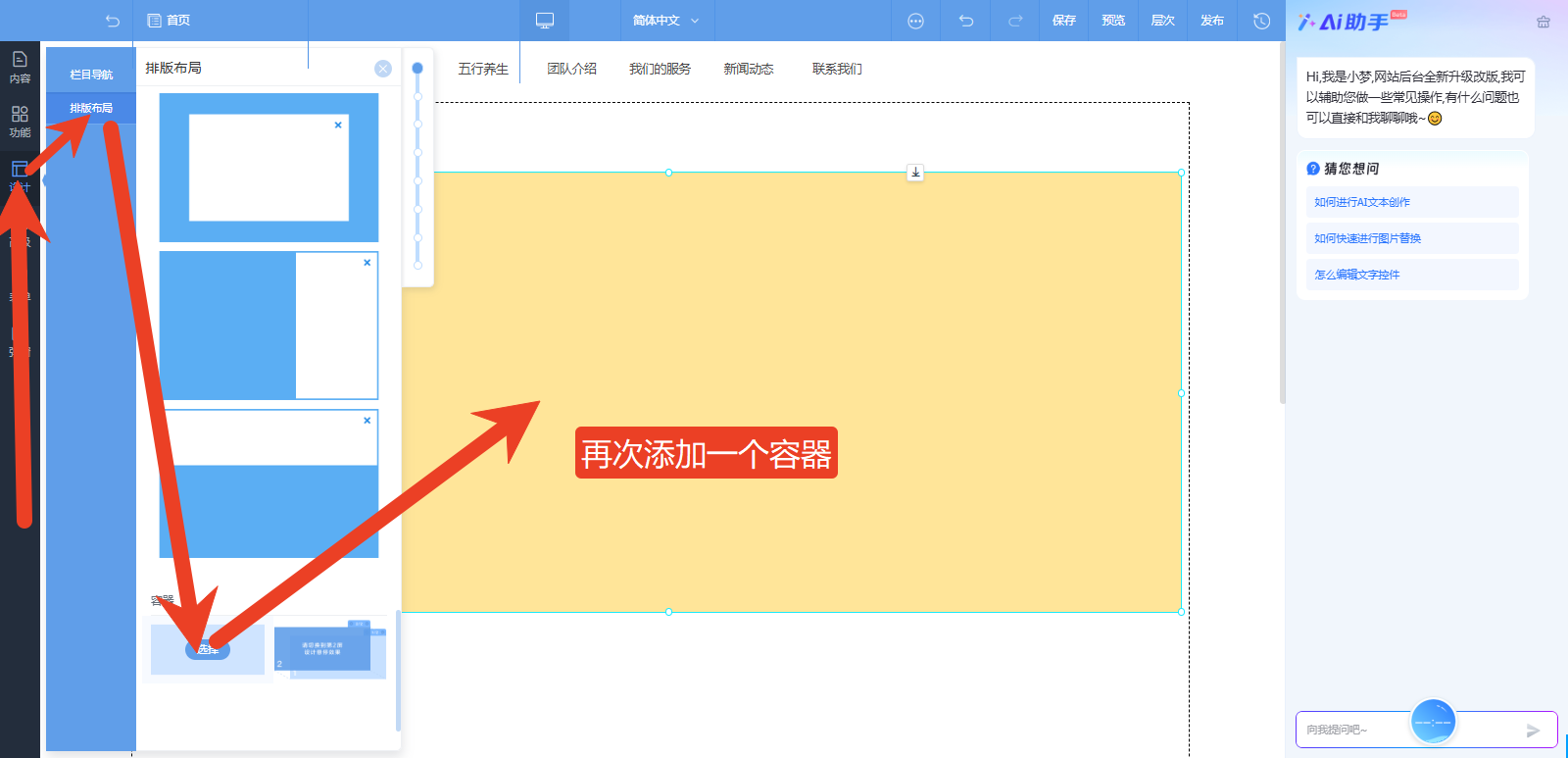The height and width of the screenshot is (758, 1568).
Task: Open the 内容 content sidebar icon
Action: (x=20, y=66)
